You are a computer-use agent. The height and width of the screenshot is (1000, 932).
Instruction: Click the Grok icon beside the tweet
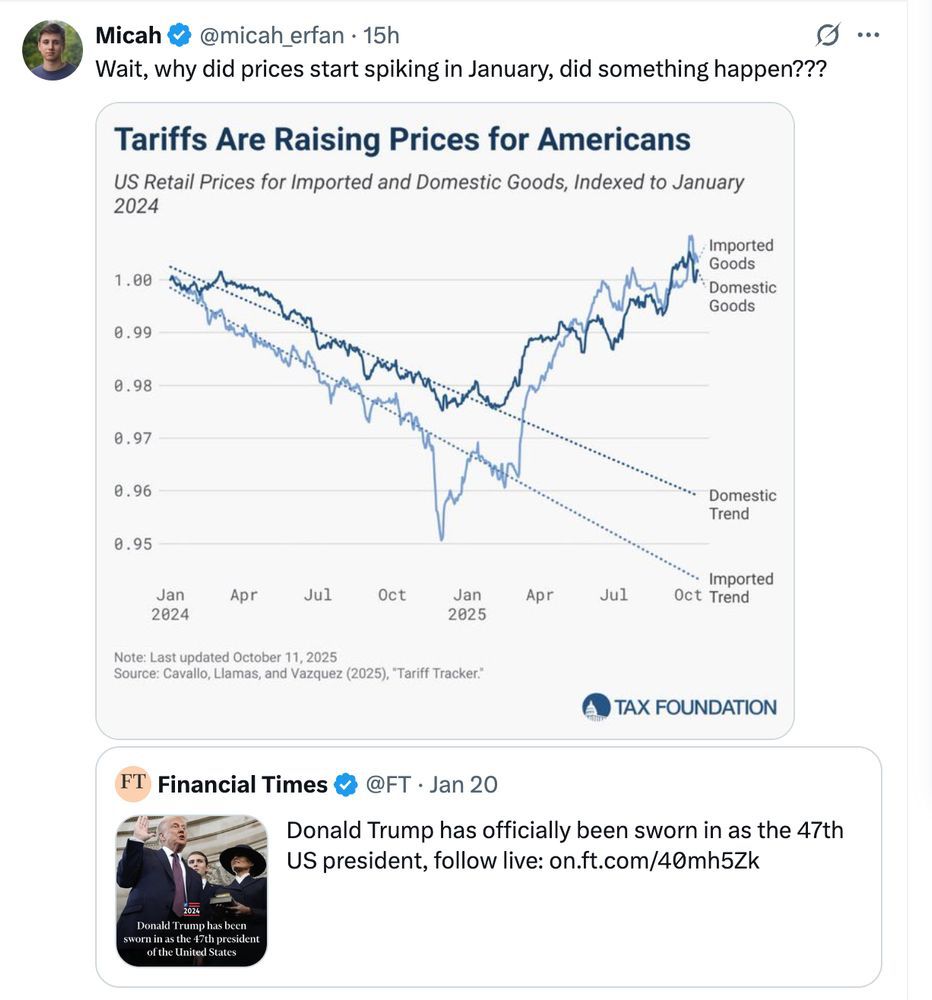[827, 36]
